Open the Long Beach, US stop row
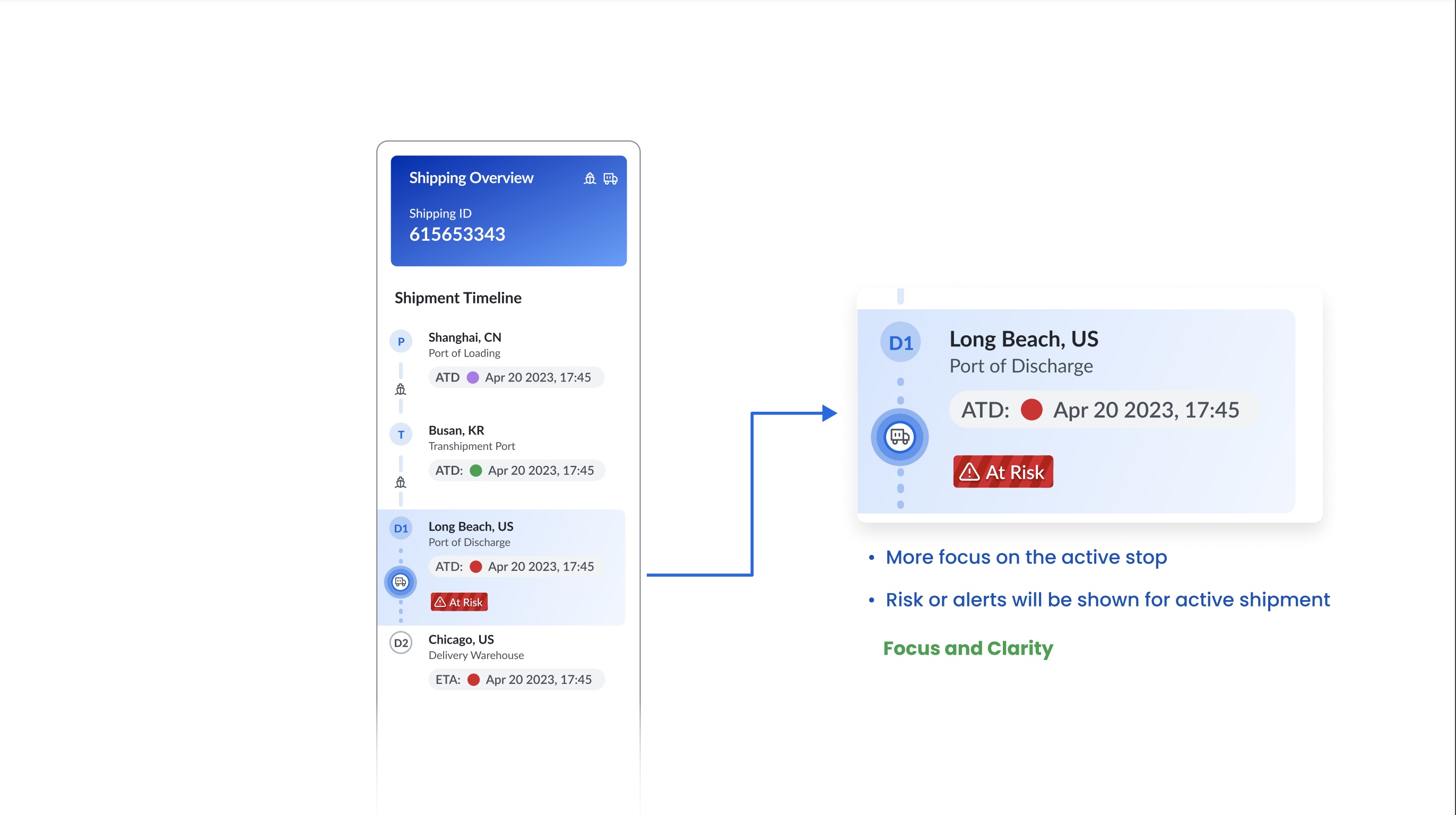 (501, 567)
